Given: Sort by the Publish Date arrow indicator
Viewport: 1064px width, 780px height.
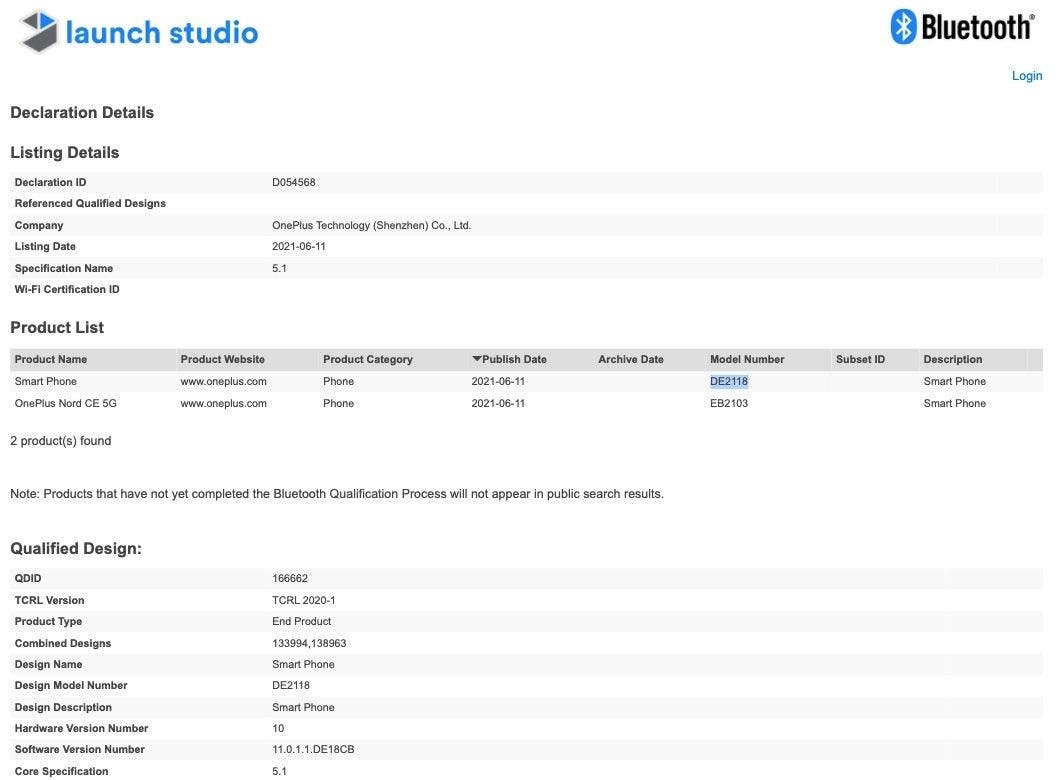Looking at the screenshot, I should [476, 358].
